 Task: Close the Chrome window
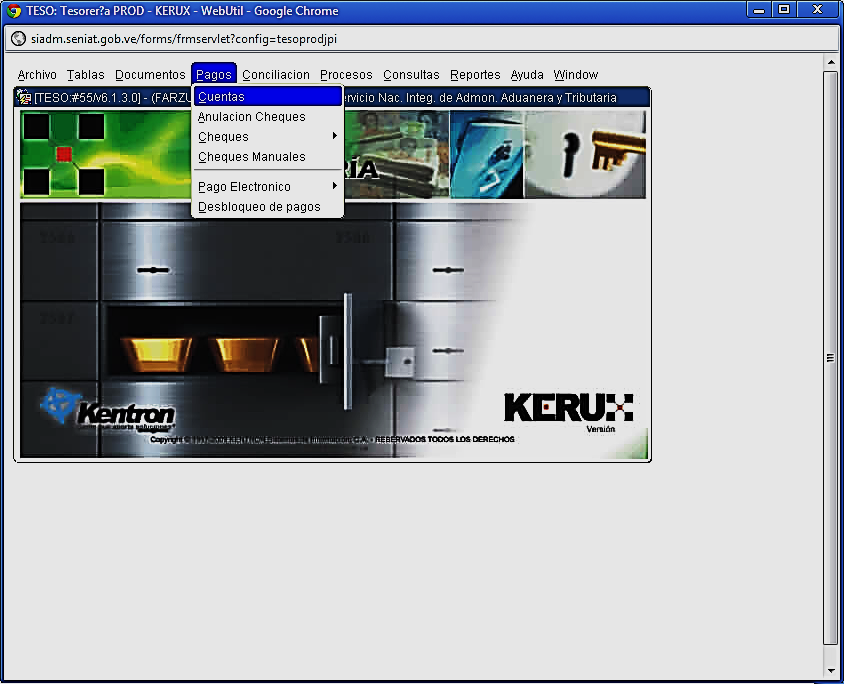point(818,10)
